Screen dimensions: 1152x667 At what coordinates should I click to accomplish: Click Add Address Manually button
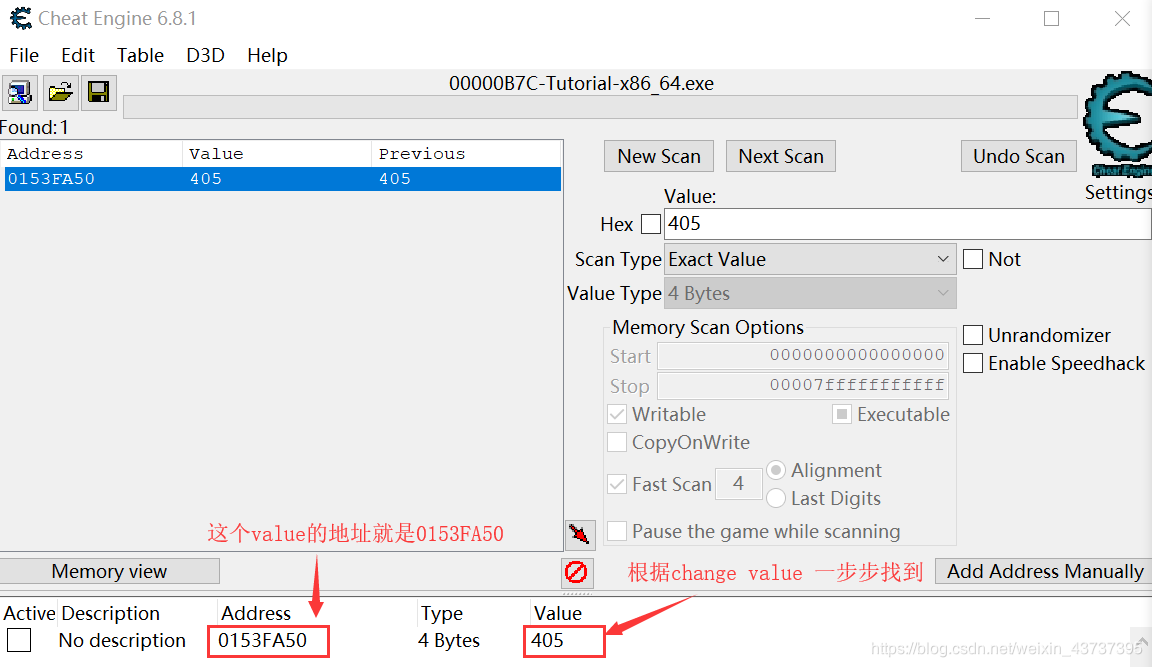(1044, 572)
